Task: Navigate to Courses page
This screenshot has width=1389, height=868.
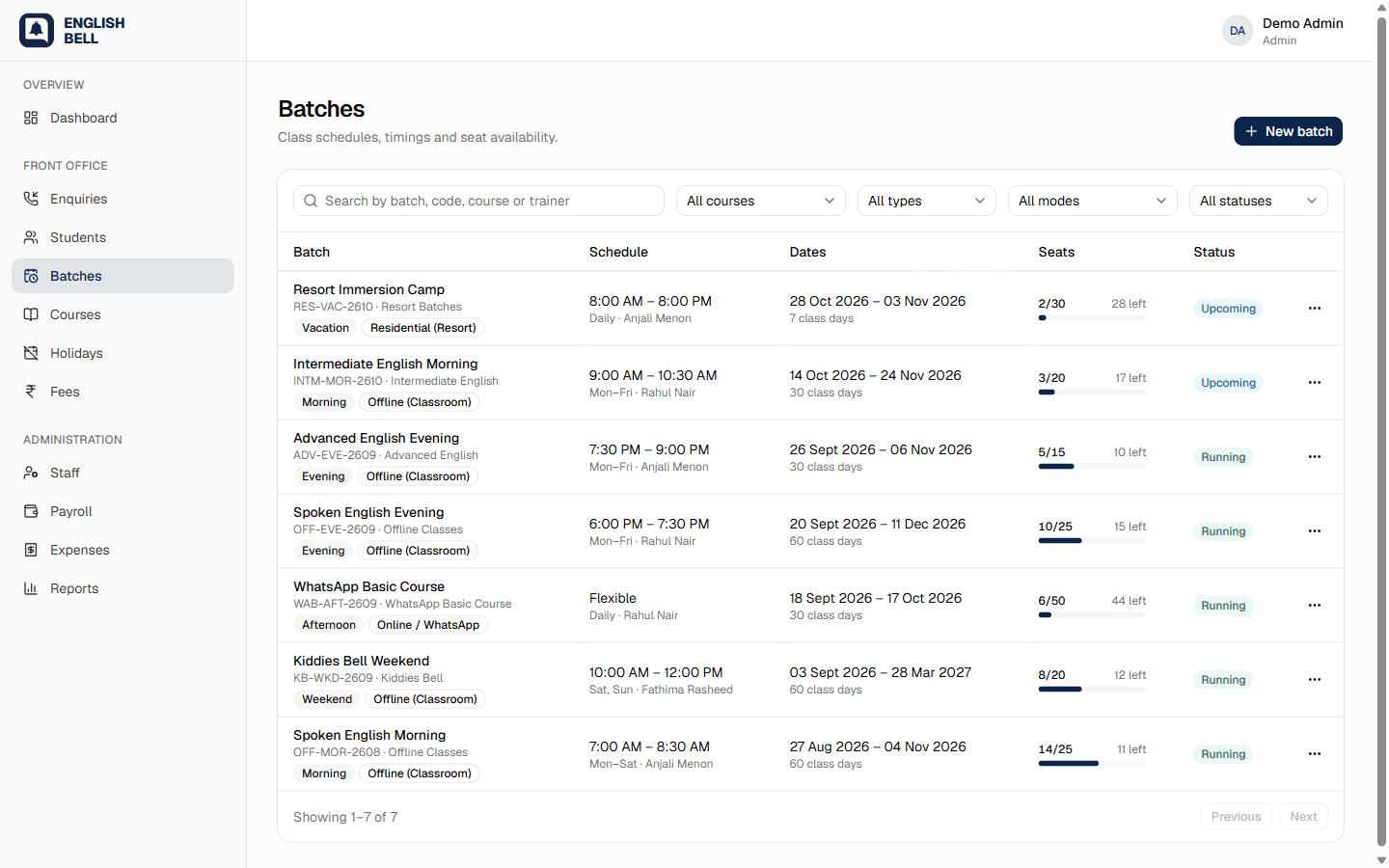Action: coord(123,314)
